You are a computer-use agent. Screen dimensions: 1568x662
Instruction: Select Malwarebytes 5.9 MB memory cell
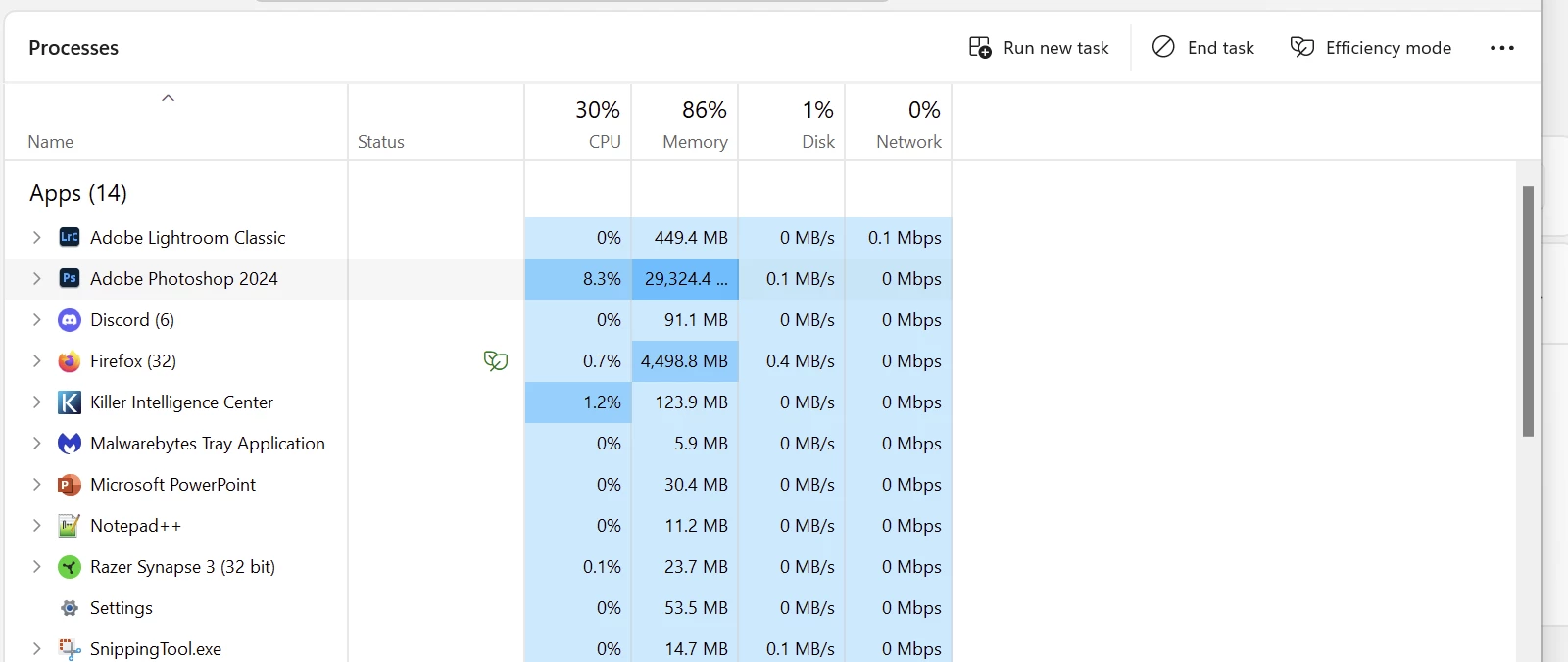685,443
